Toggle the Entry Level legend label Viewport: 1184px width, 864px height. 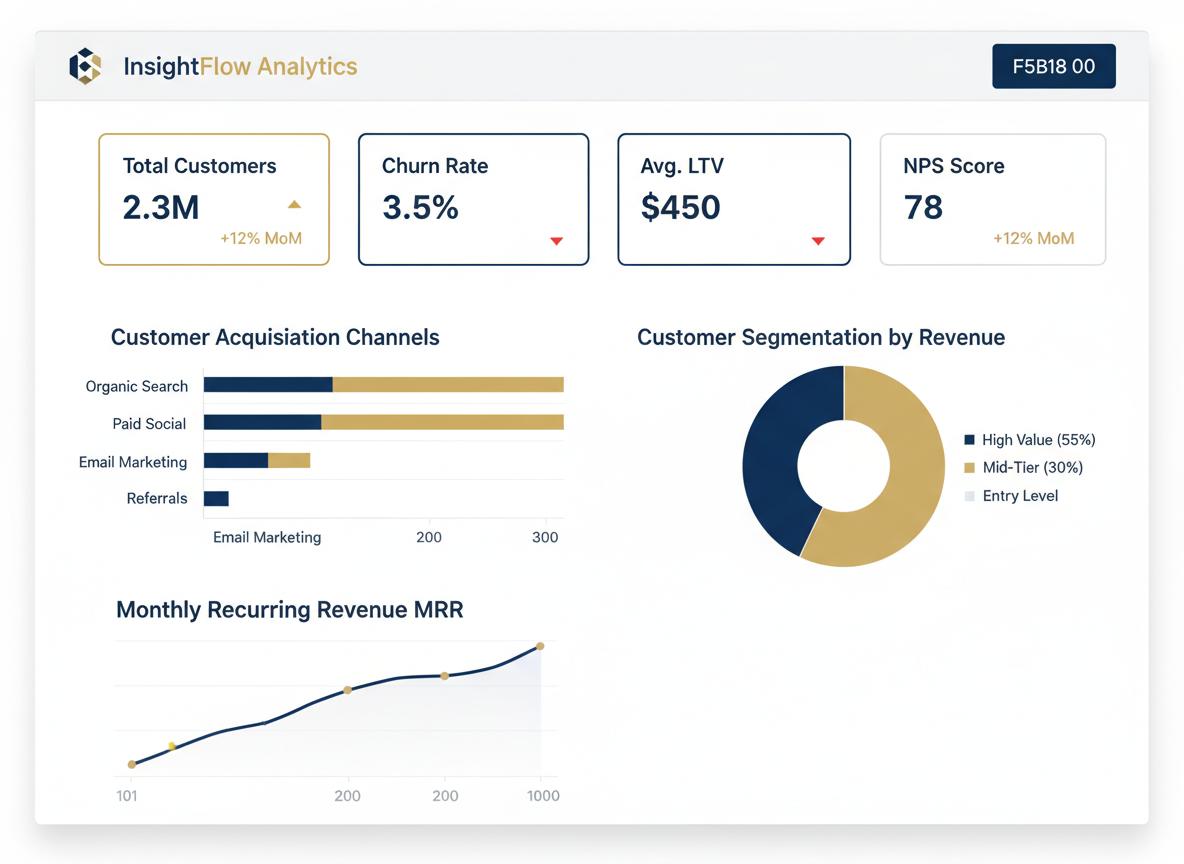1020,496
